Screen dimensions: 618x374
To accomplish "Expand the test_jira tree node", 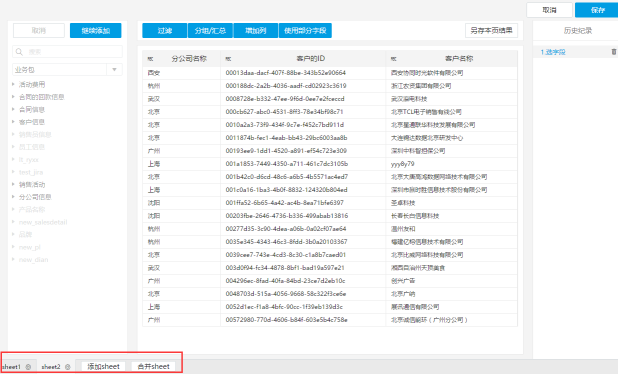I will click(x=13, y=172).
